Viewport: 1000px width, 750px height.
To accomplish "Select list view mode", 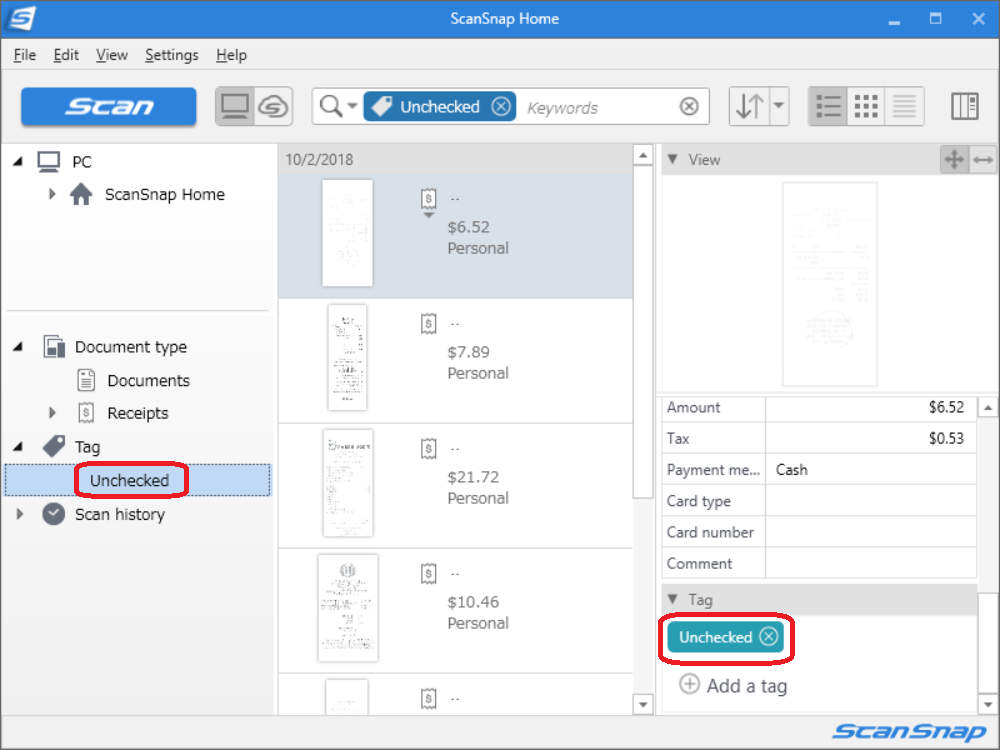I will pos(828,106).
